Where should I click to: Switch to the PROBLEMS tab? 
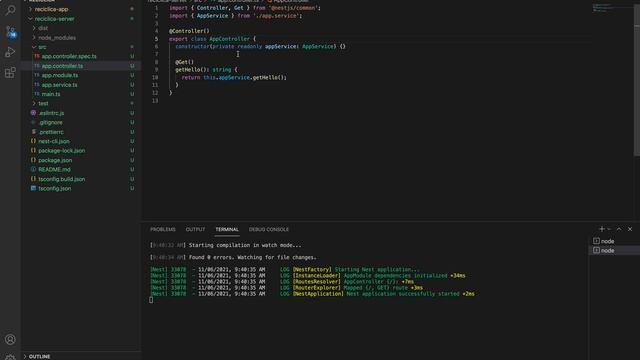click(163, 229)
